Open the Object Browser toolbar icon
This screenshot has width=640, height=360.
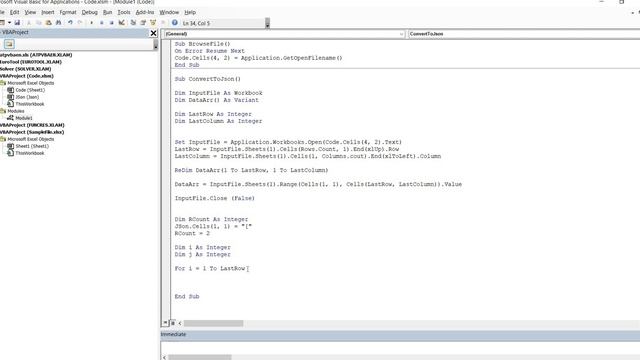[x=153, y=23]
